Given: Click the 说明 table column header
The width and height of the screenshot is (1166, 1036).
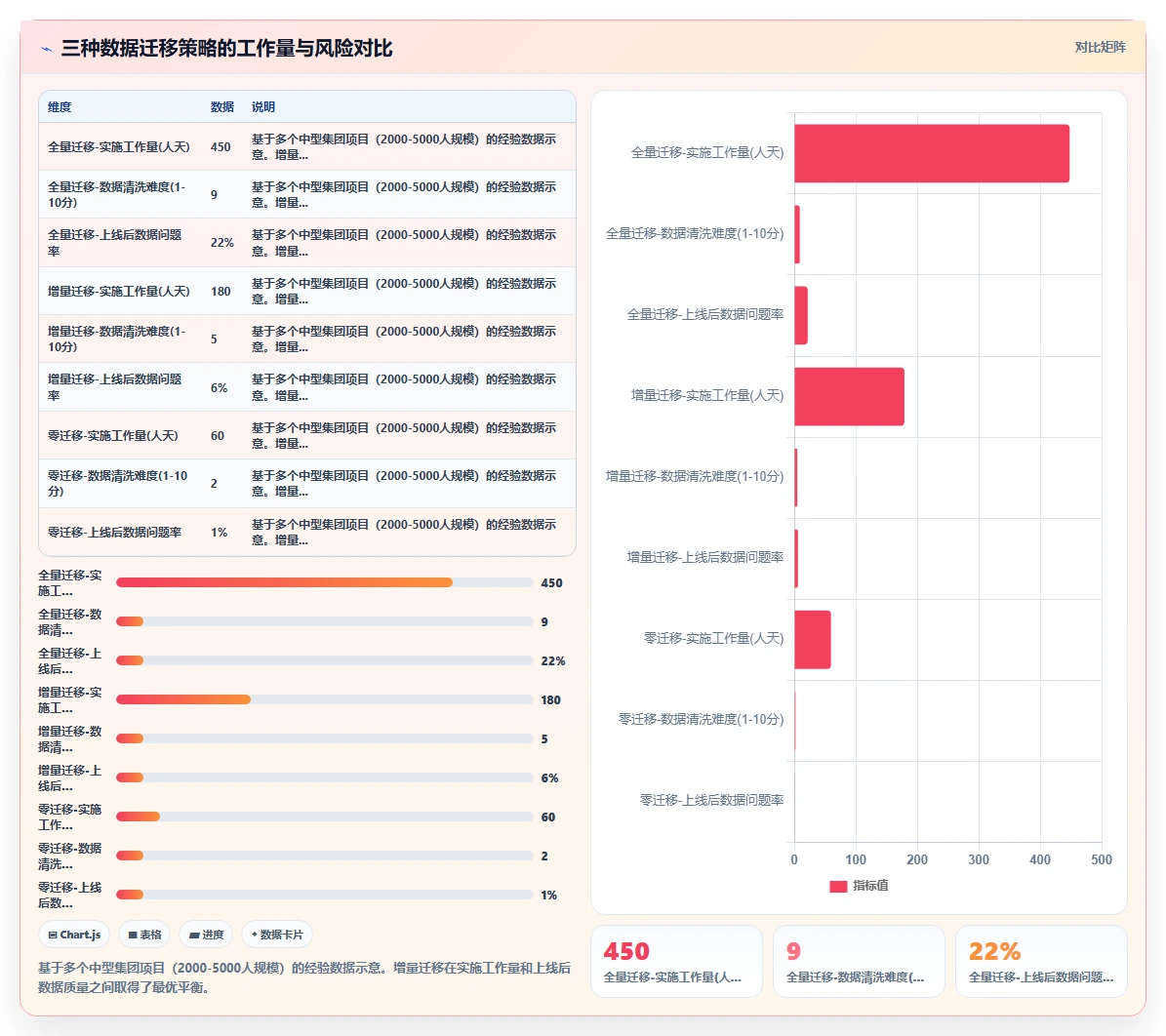Looking at the screenshot, I should point(263,107).
